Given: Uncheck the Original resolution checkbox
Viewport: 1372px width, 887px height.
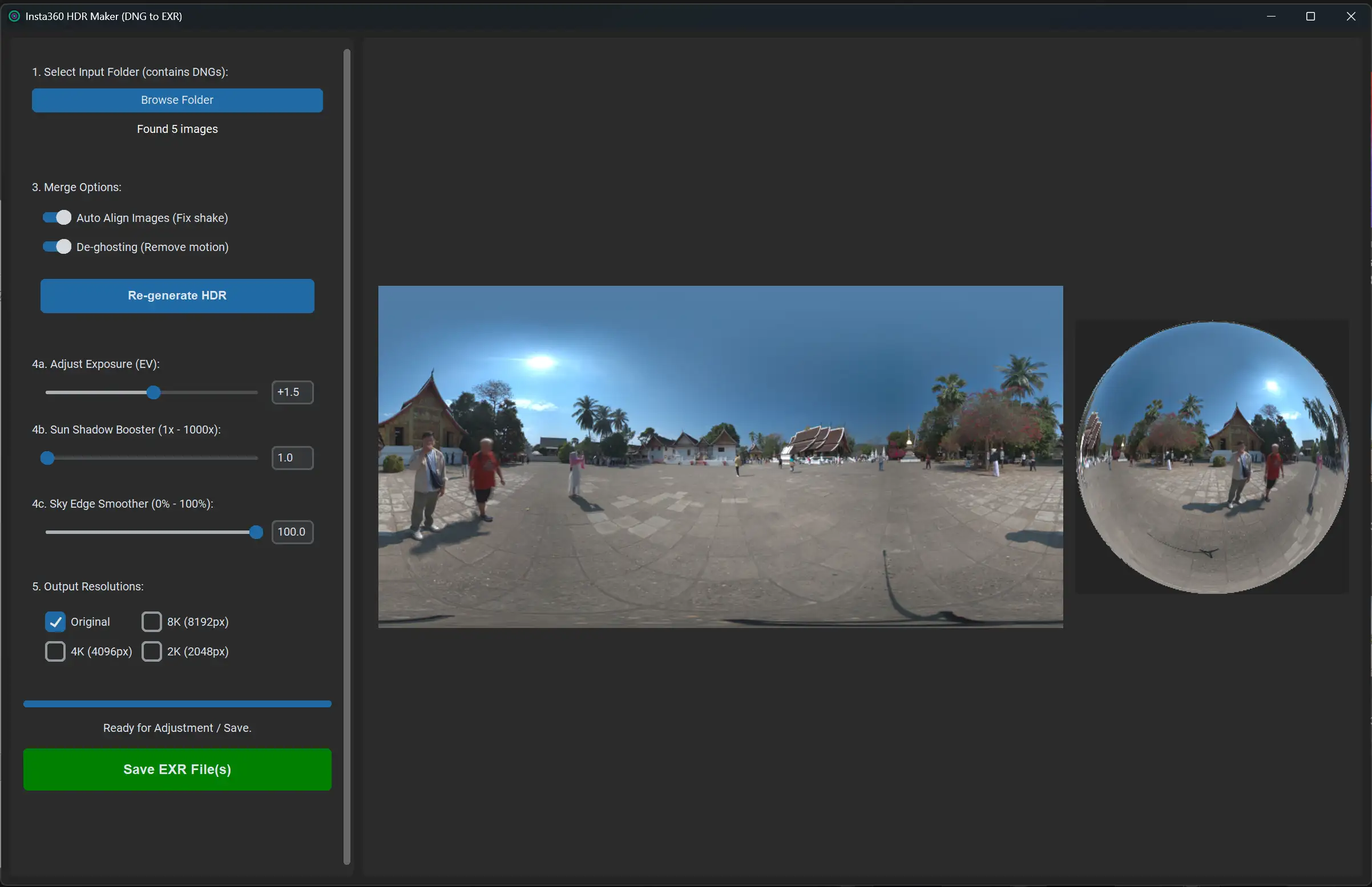Looking at the screenshot, I should coord(55,622).
